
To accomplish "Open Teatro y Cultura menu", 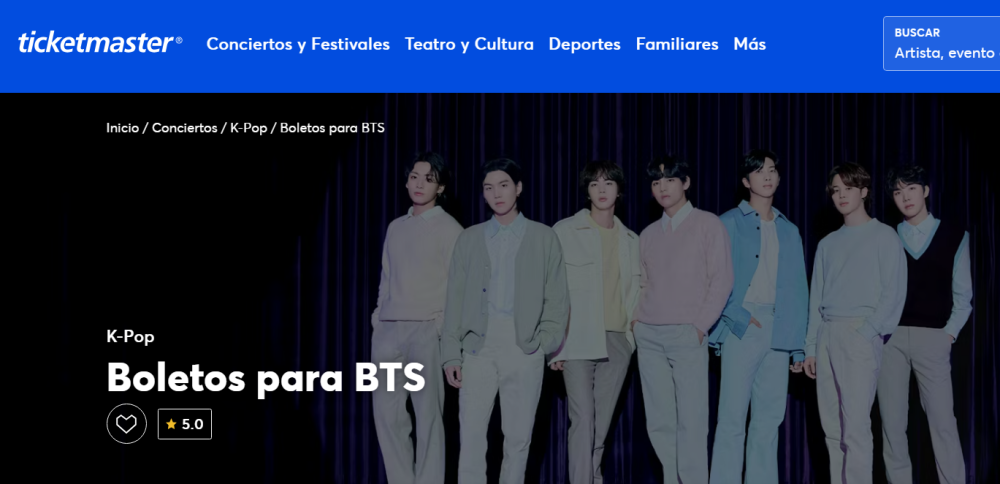I will pyautogui.click(x=469, y=44).
